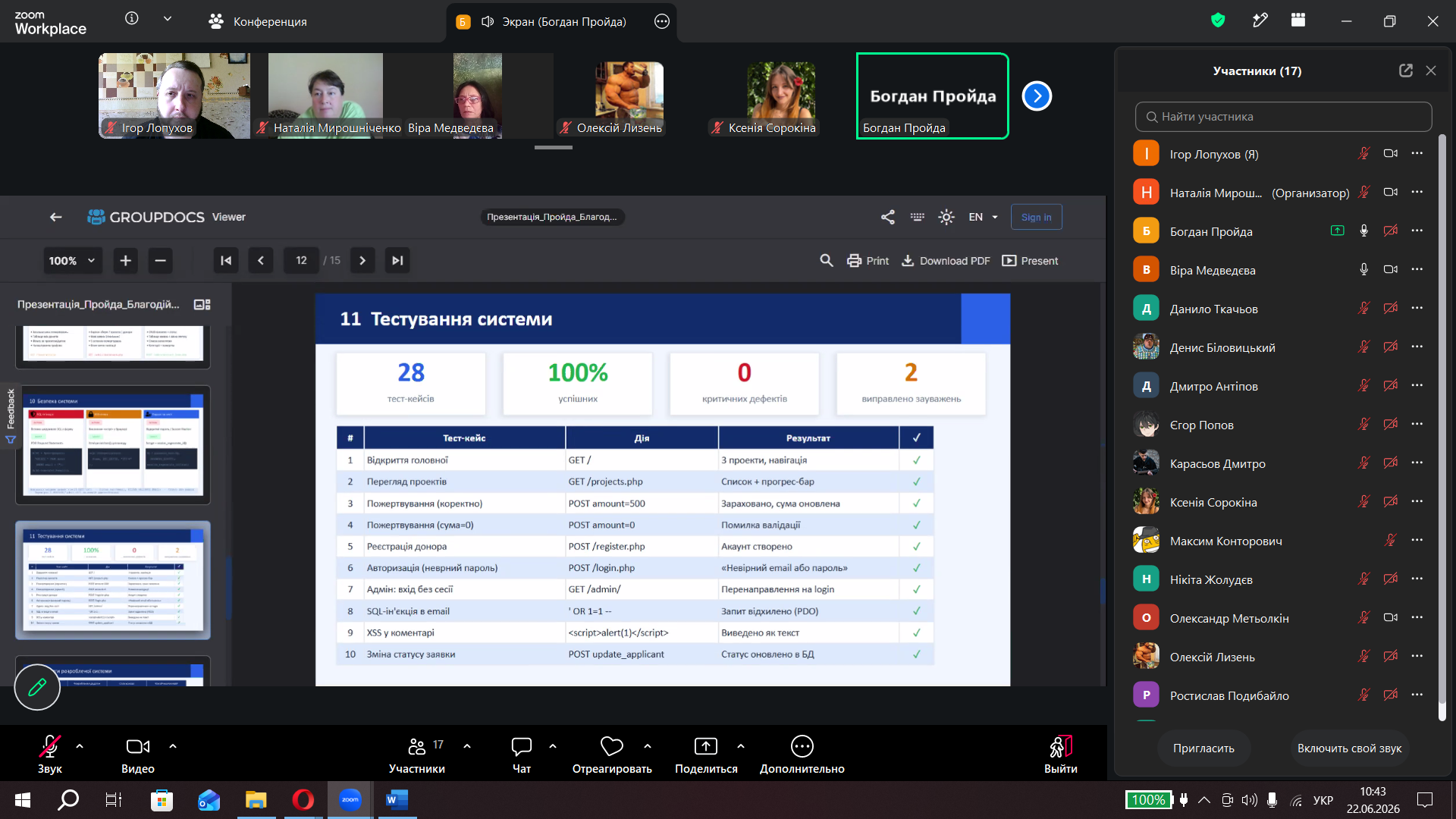Share the document in GroupDocs
Image resolution: width=1456 pixels, height=819 pixels.
click(x=888, y=217)
